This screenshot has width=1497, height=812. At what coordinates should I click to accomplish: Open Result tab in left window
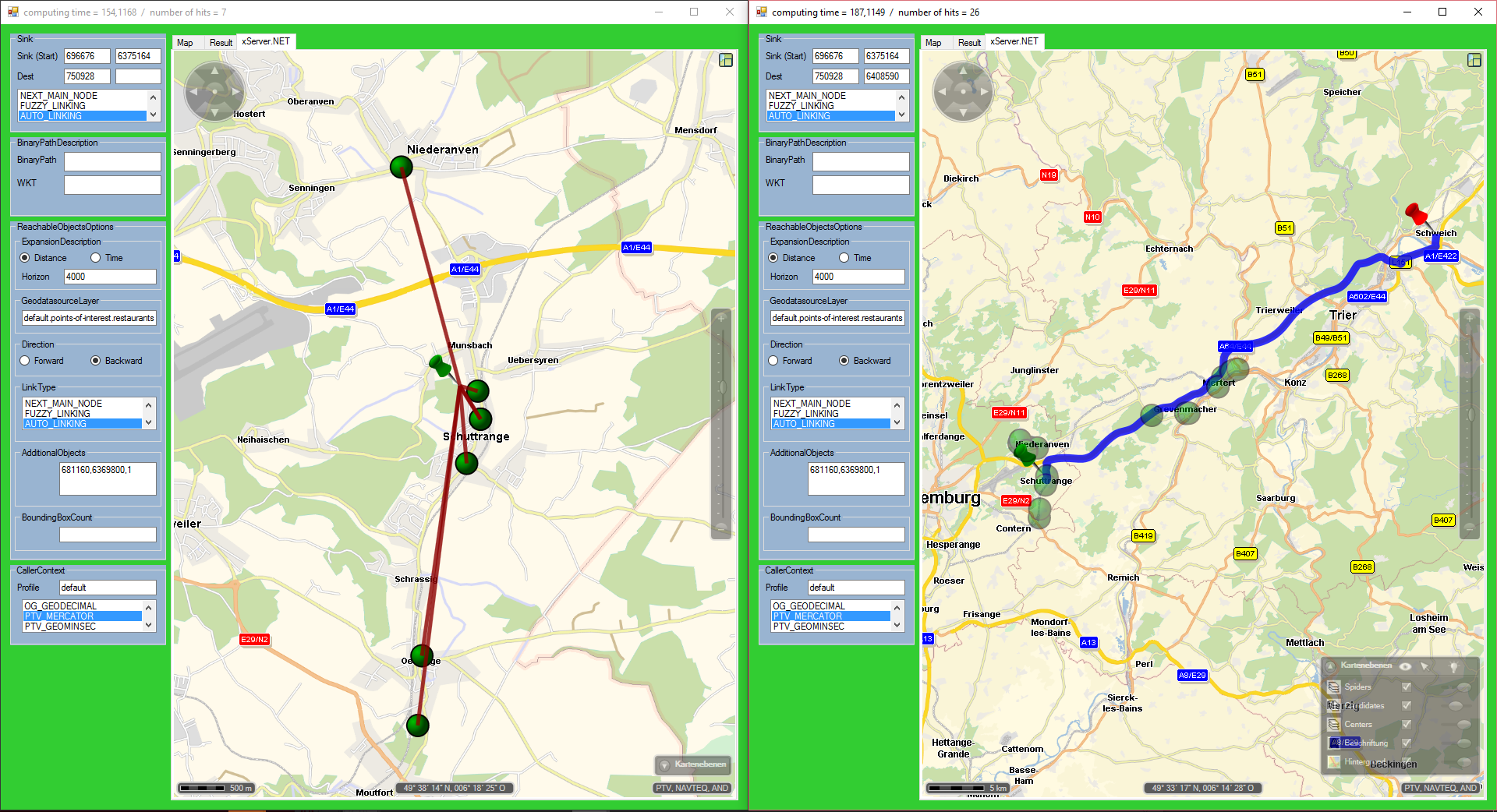tap(221, 43)
